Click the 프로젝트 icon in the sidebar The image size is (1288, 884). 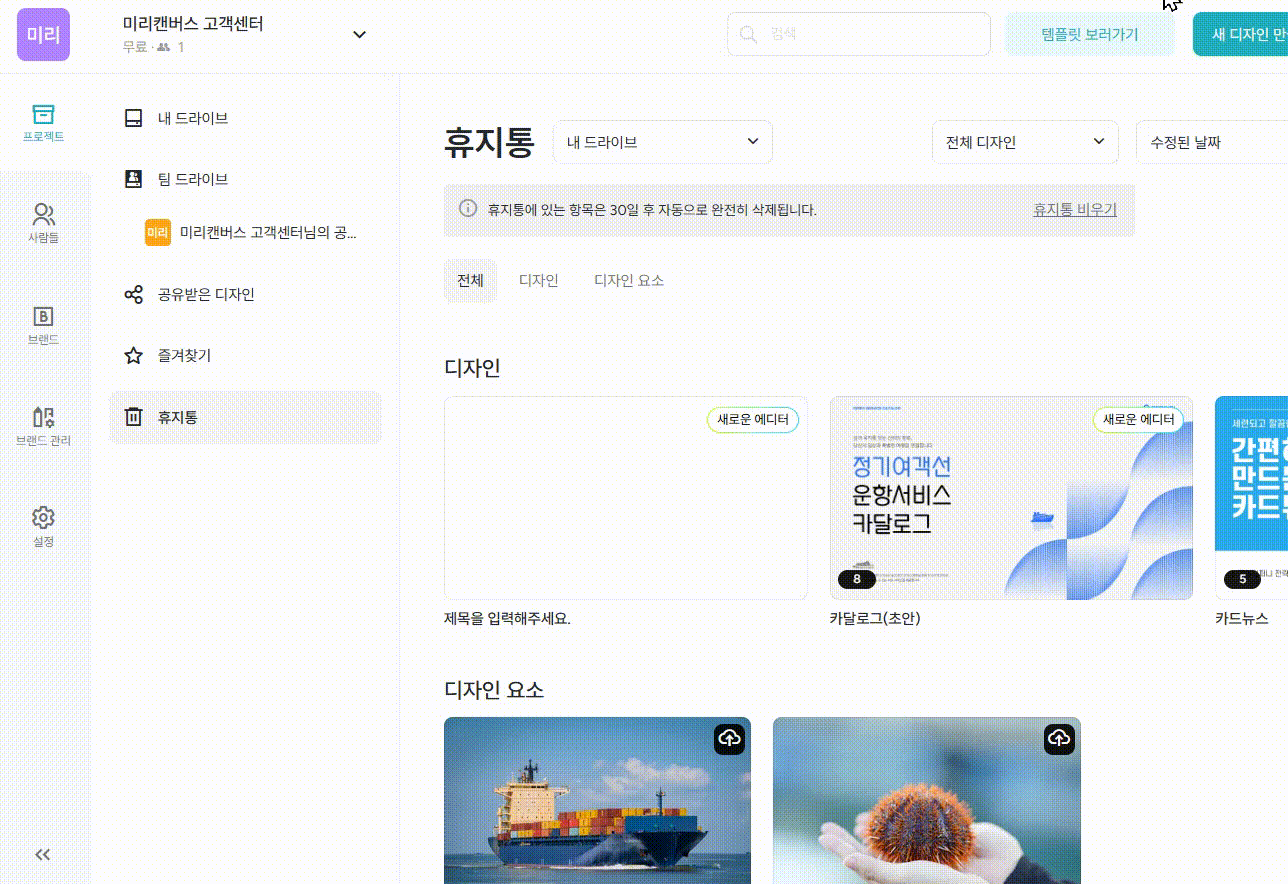[43, 115]
